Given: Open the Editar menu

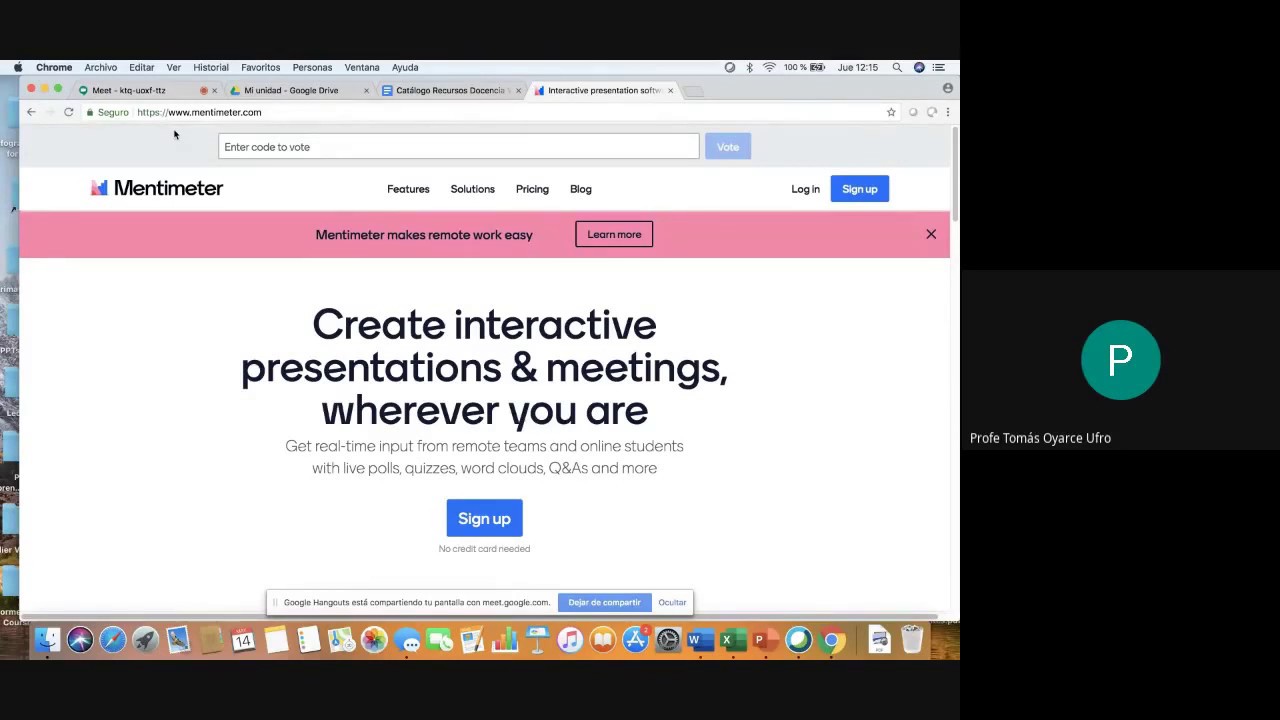Looking at the screenshot, I should 141,67.
